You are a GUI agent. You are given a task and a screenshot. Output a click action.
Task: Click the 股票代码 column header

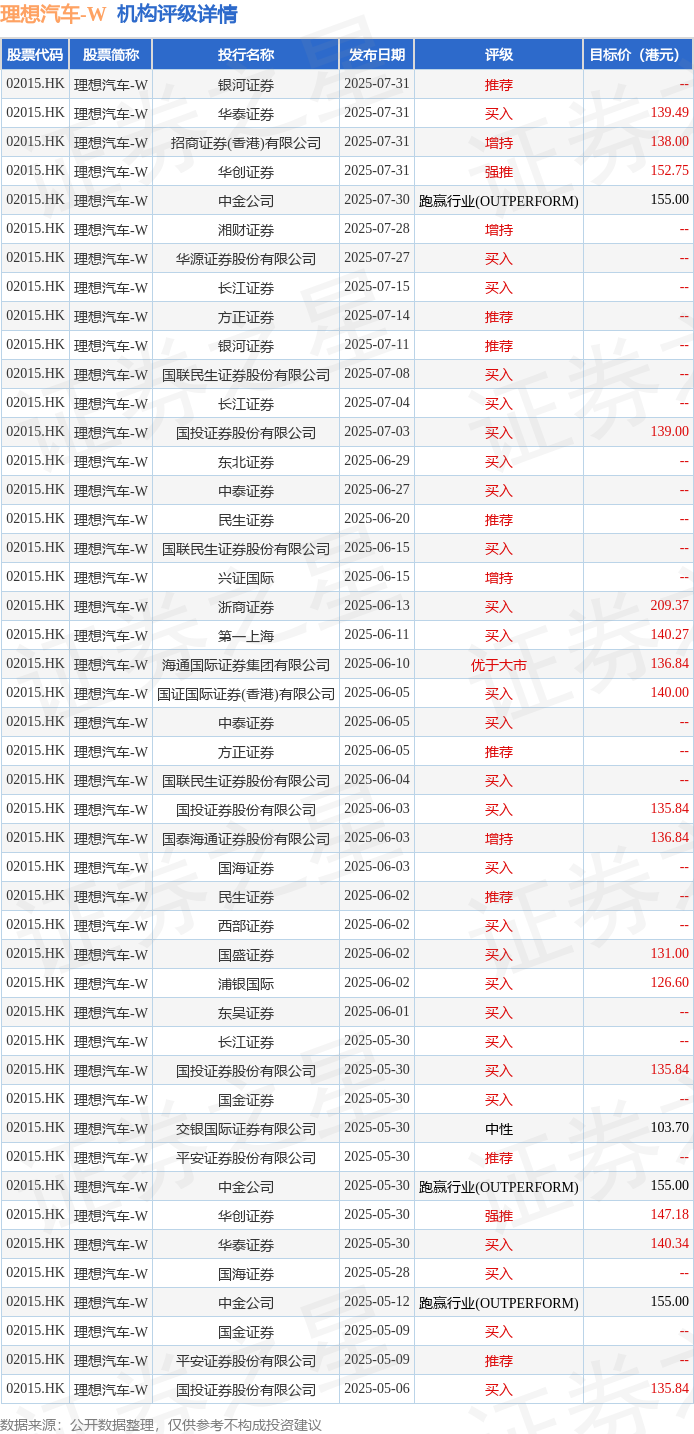click(x=35, y=55)
